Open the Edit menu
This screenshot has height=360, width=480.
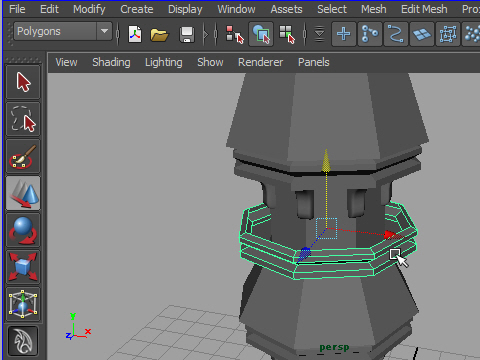pyautogui.click(x=49, y=9)
